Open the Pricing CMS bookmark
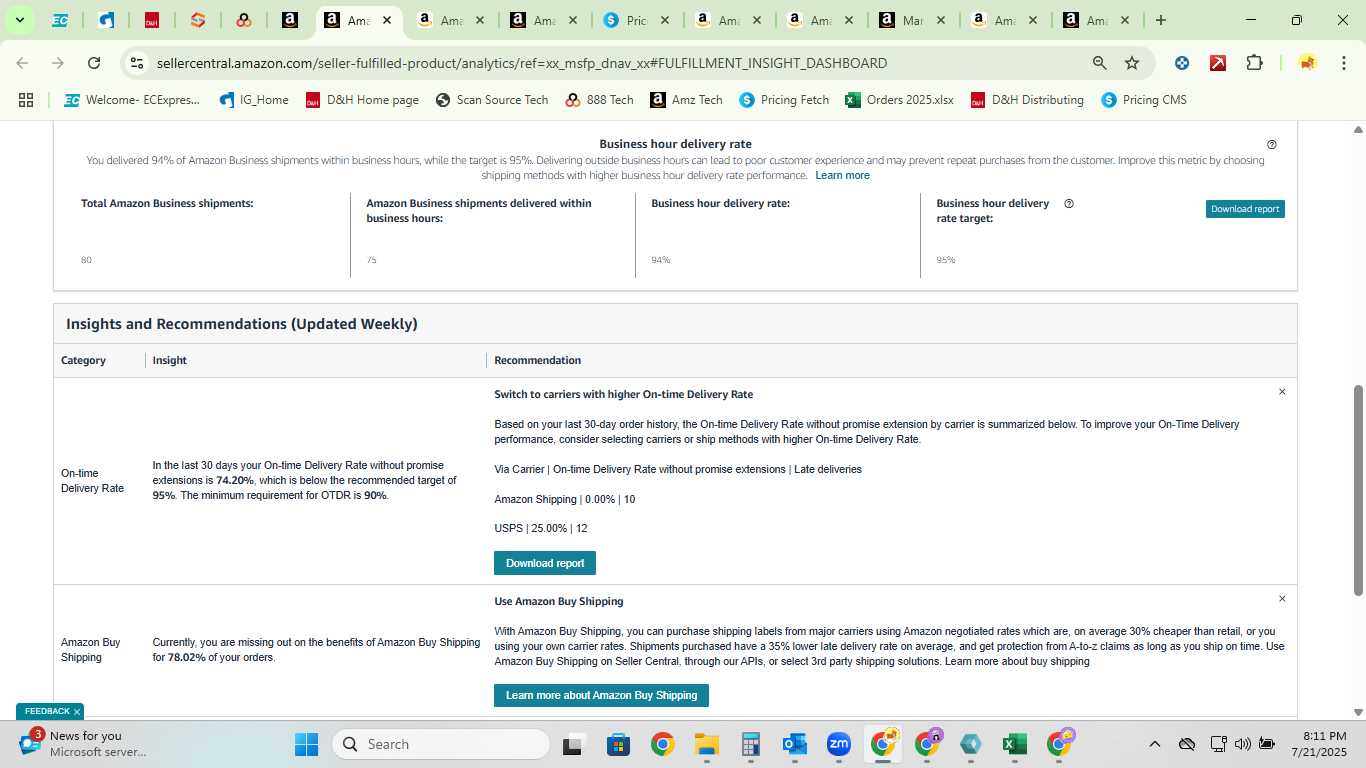The image size is (1366, 768). pos(1144,100)
